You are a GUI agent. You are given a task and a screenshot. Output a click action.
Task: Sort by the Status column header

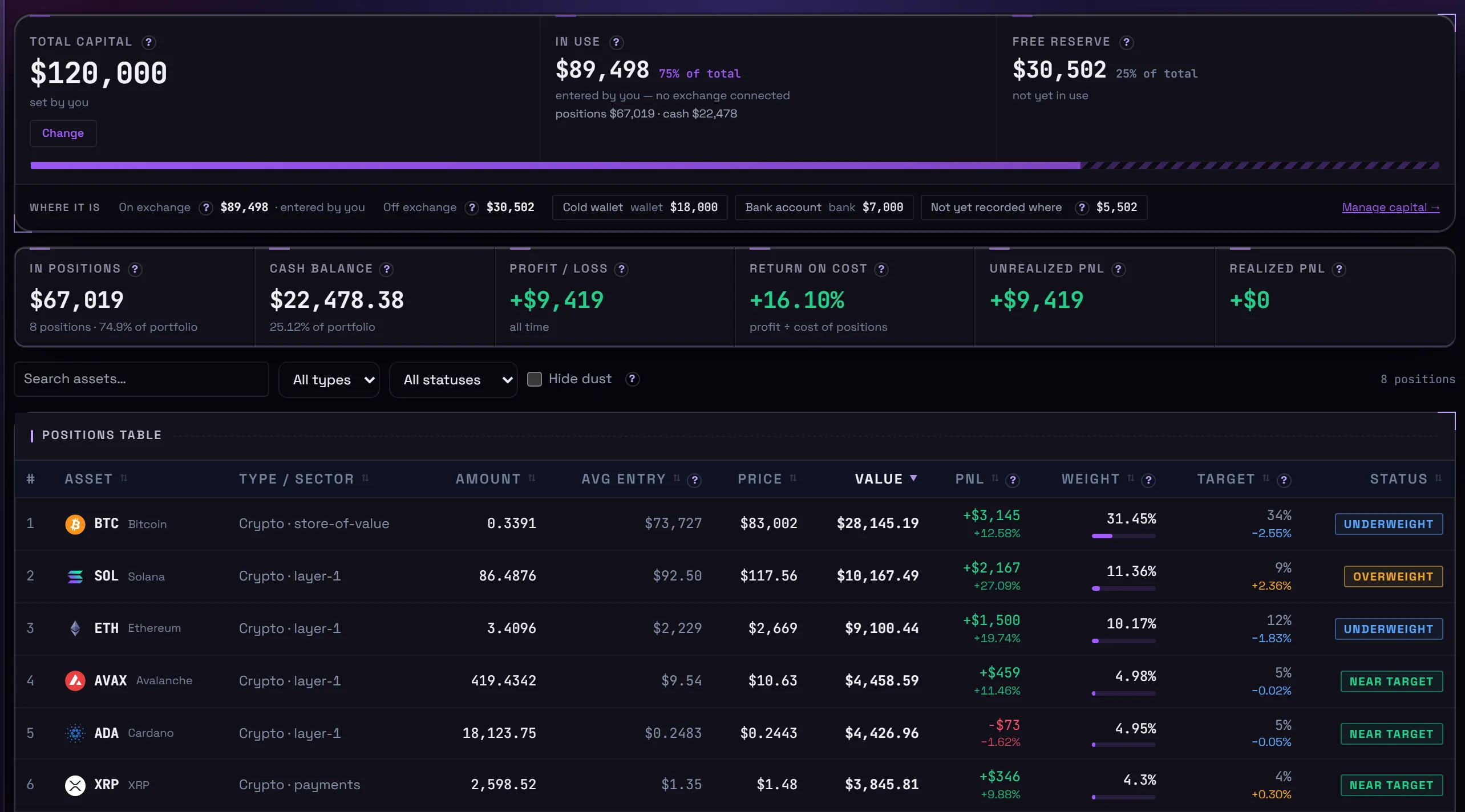(1406, 479)
